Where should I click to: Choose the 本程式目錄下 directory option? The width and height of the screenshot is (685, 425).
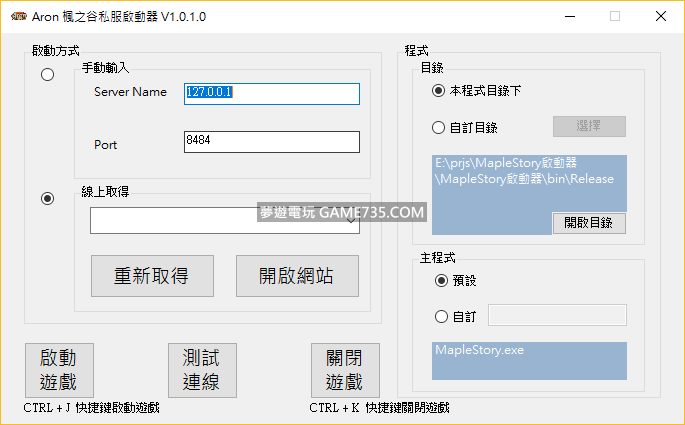point(439,91)
